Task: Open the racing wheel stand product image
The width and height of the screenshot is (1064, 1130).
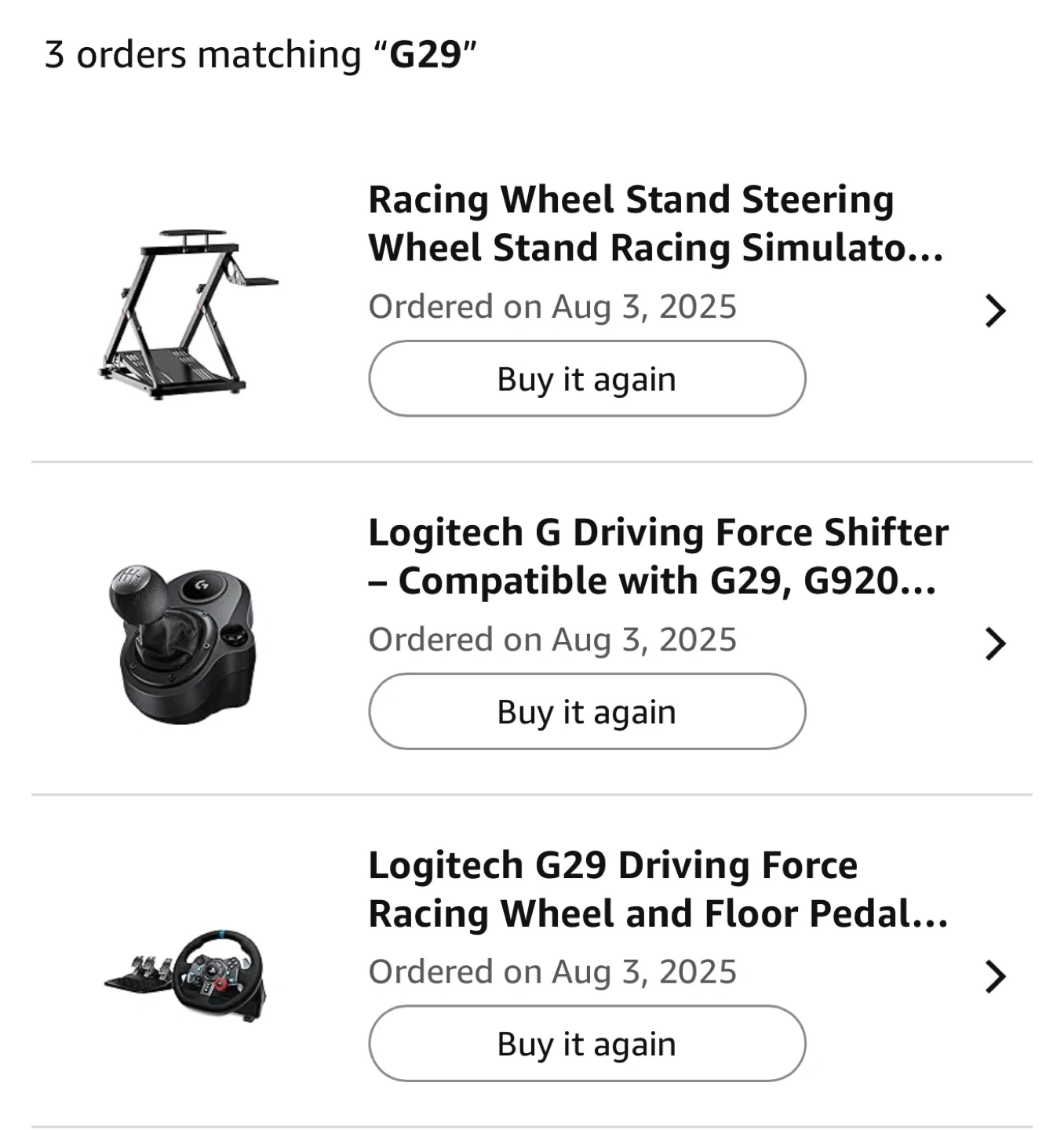Action: pyautogui.click(x=188, y=315)
